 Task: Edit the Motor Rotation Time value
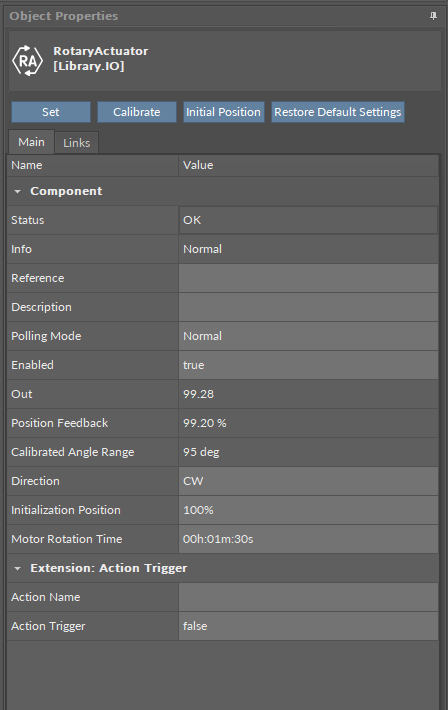click(308, 539)
